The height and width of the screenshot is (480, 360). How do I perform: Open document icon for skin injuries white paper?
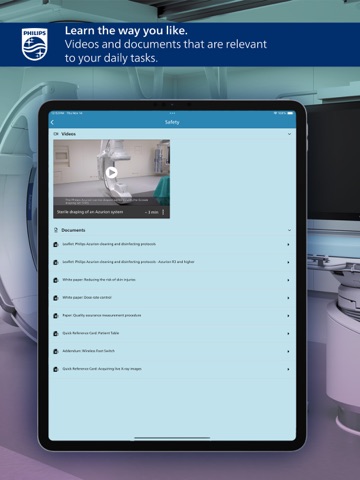56,280
